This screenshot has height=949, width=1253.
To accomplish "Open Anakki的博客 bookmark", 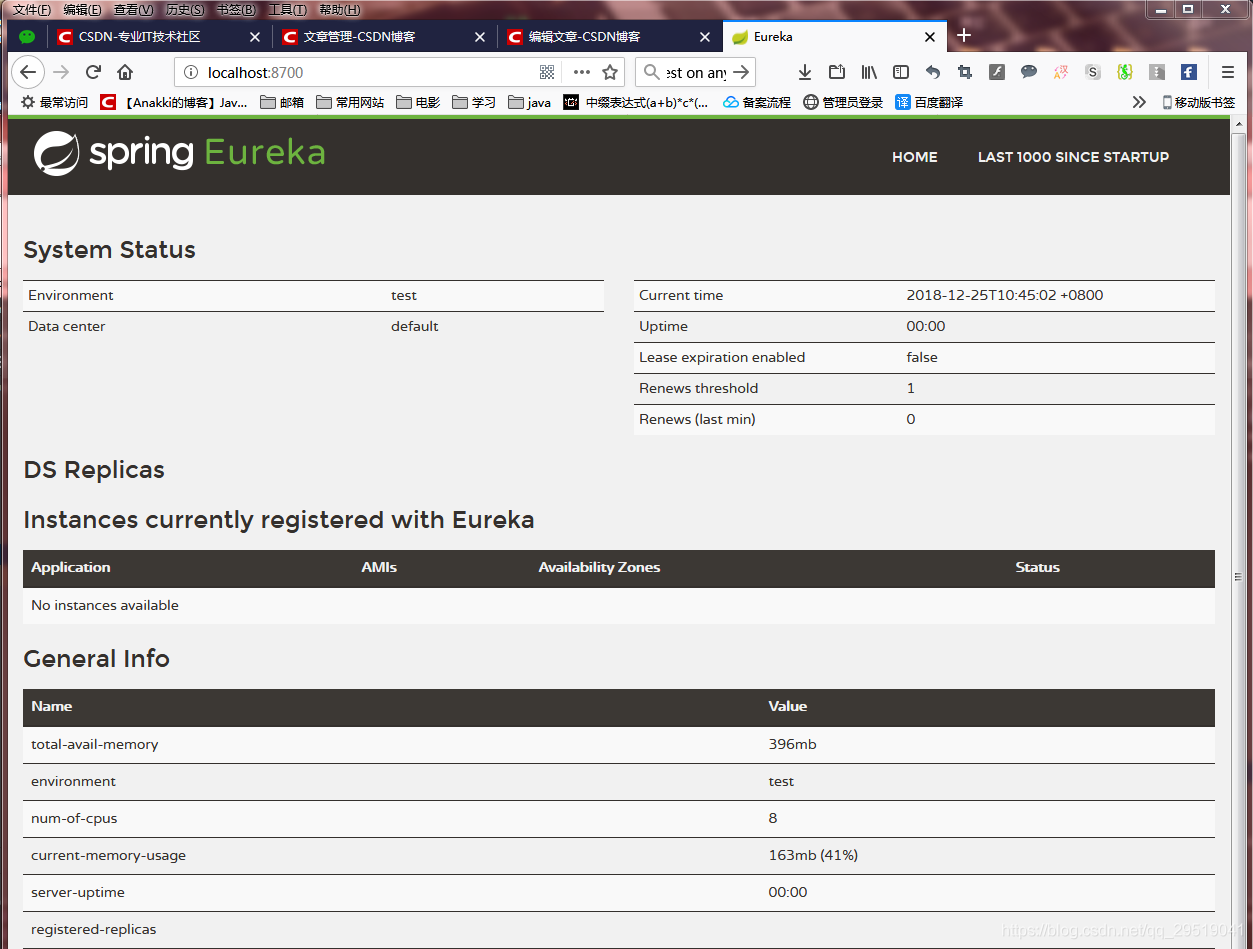I will [174, 102].
